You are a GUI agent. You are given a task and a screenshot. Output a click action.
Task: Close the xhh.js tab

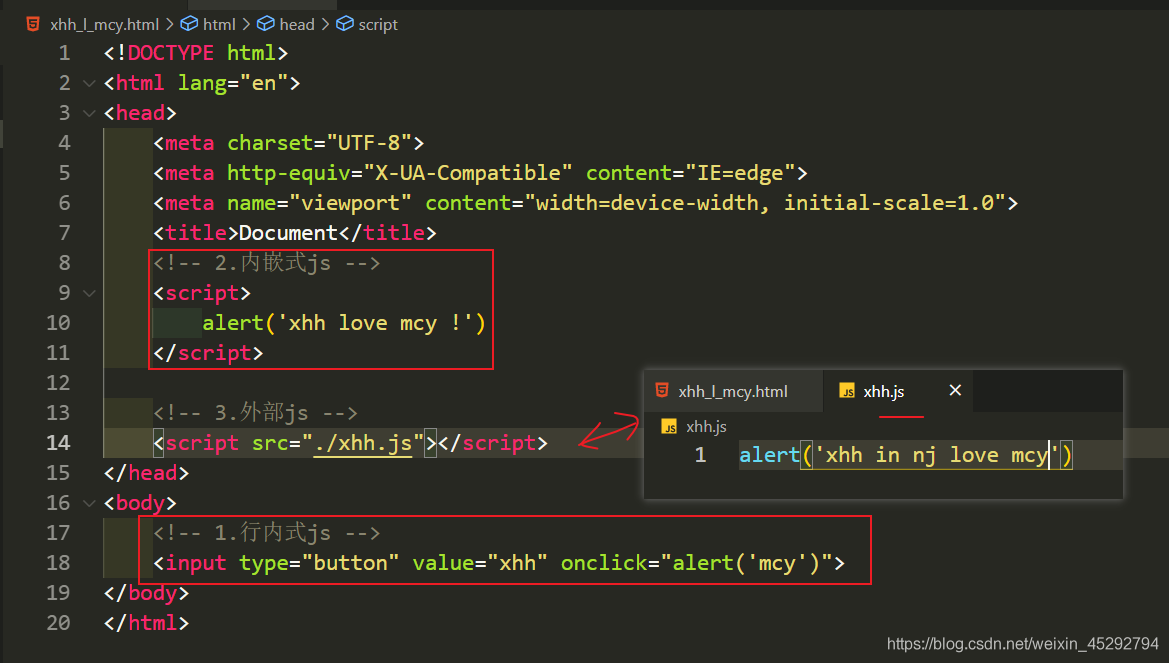[x=955, y=390]
